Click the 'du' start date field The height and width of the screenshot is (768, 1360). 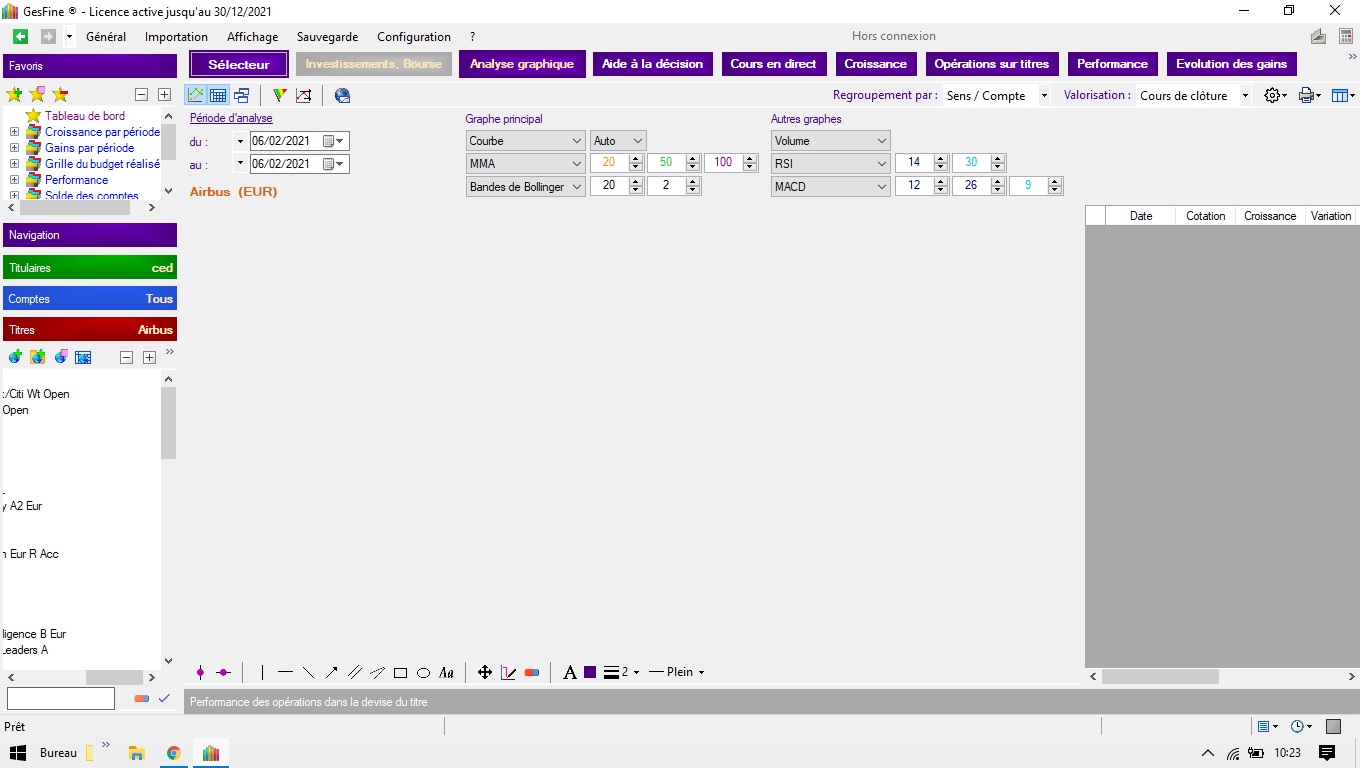pos(286,141)
